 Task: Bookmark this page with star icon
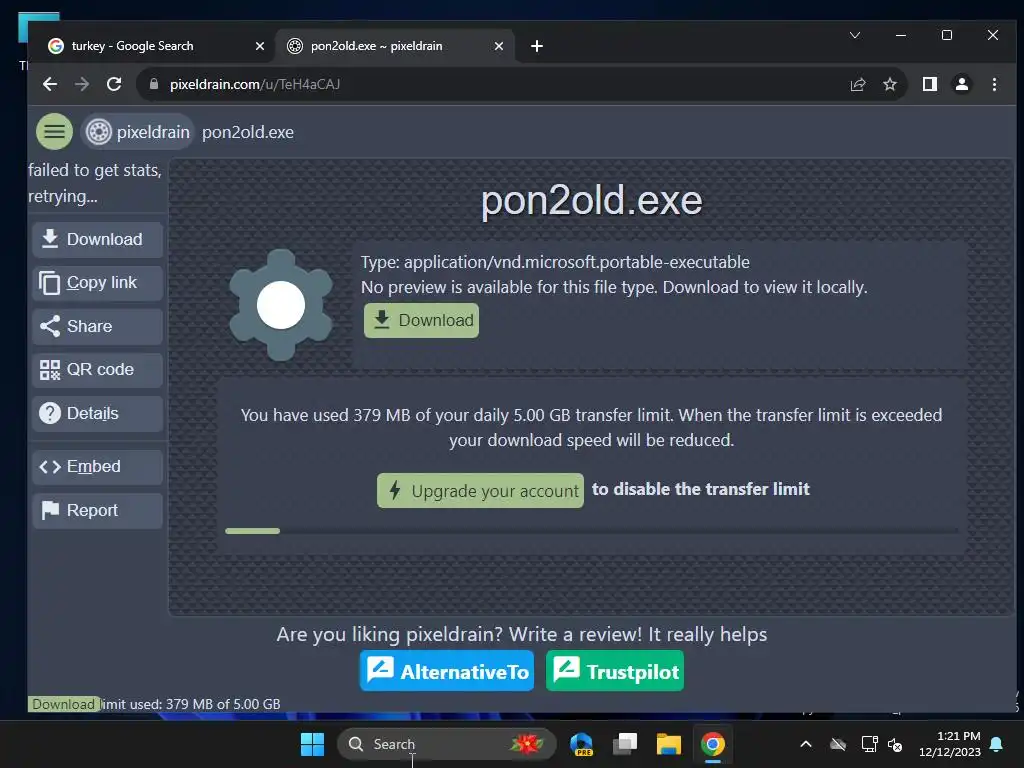click(889, 84)
